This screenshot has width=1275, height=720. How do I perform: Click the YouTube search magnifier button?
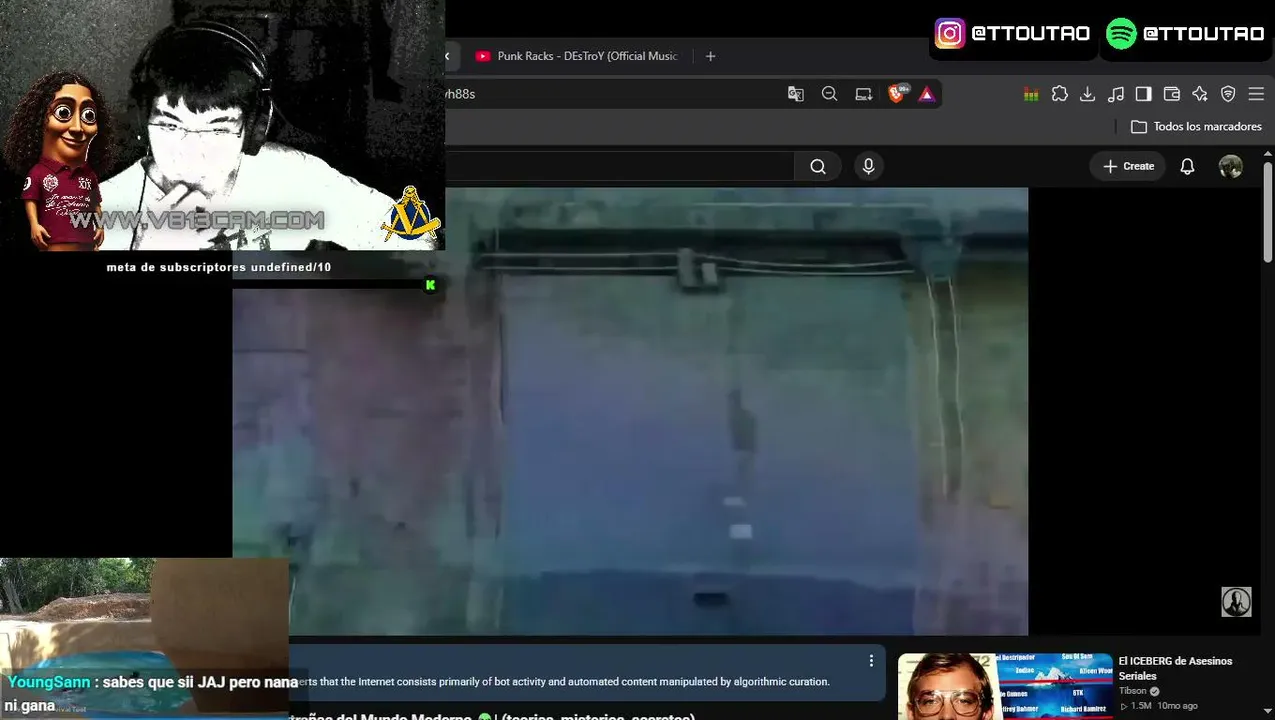coord(818,167)
